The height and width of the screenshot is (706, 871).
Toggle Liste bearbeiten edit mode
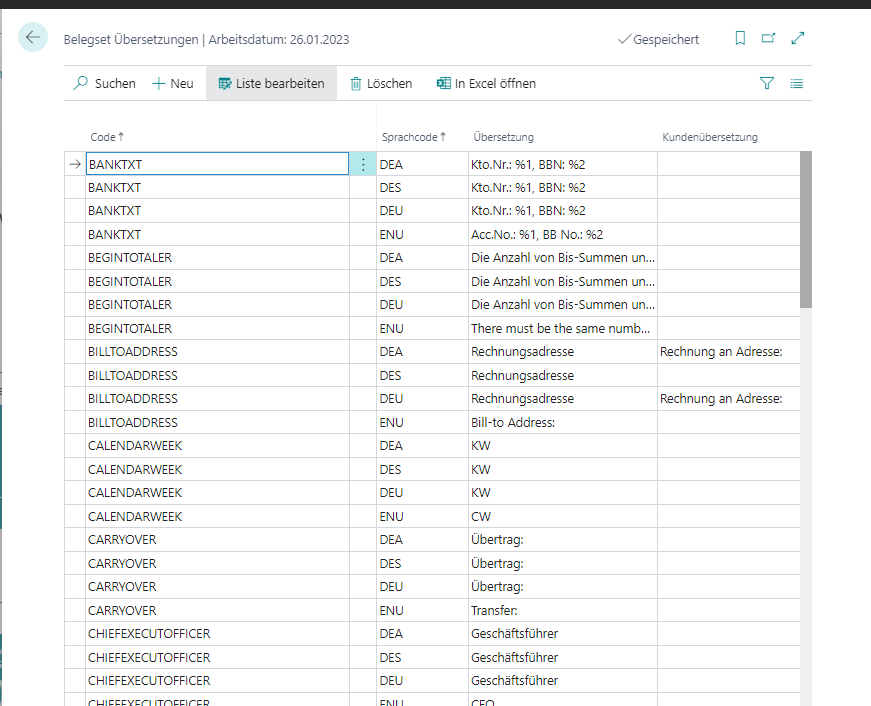271,84
